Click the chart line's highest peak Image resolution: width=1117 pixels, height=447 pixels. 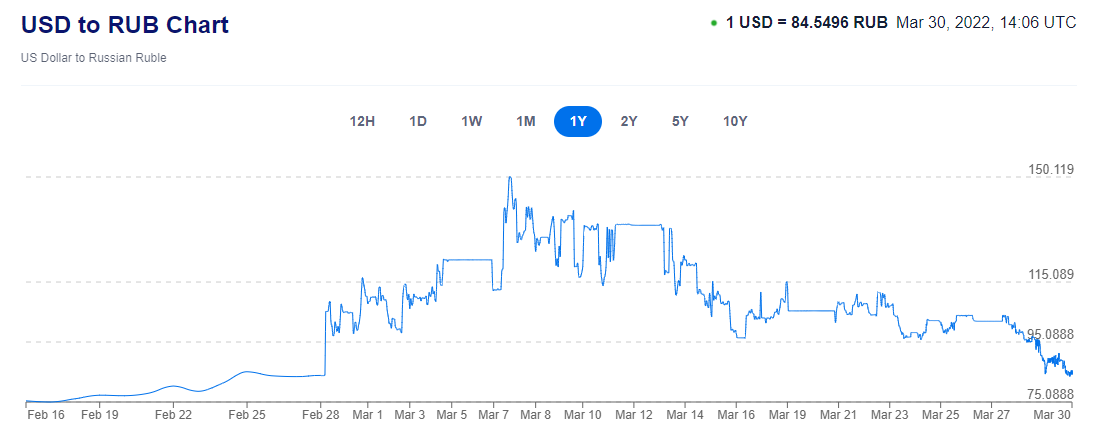[510, 178]
